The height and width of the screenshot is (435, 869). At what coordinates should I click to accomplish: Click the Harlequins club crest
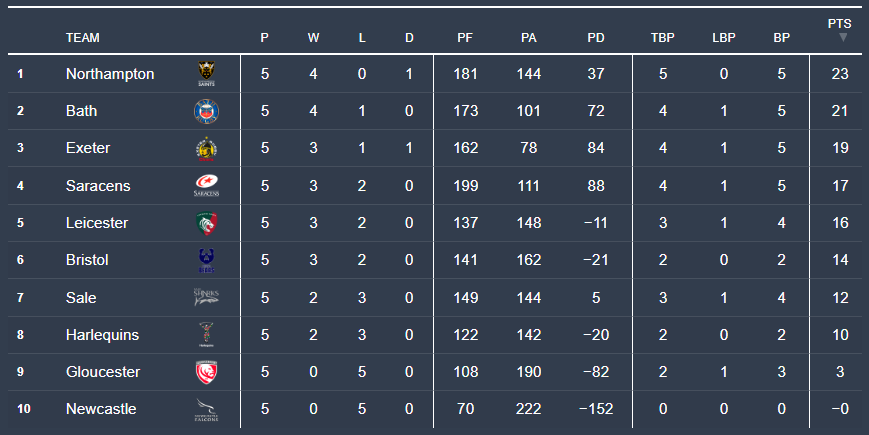tap(205, 334)
